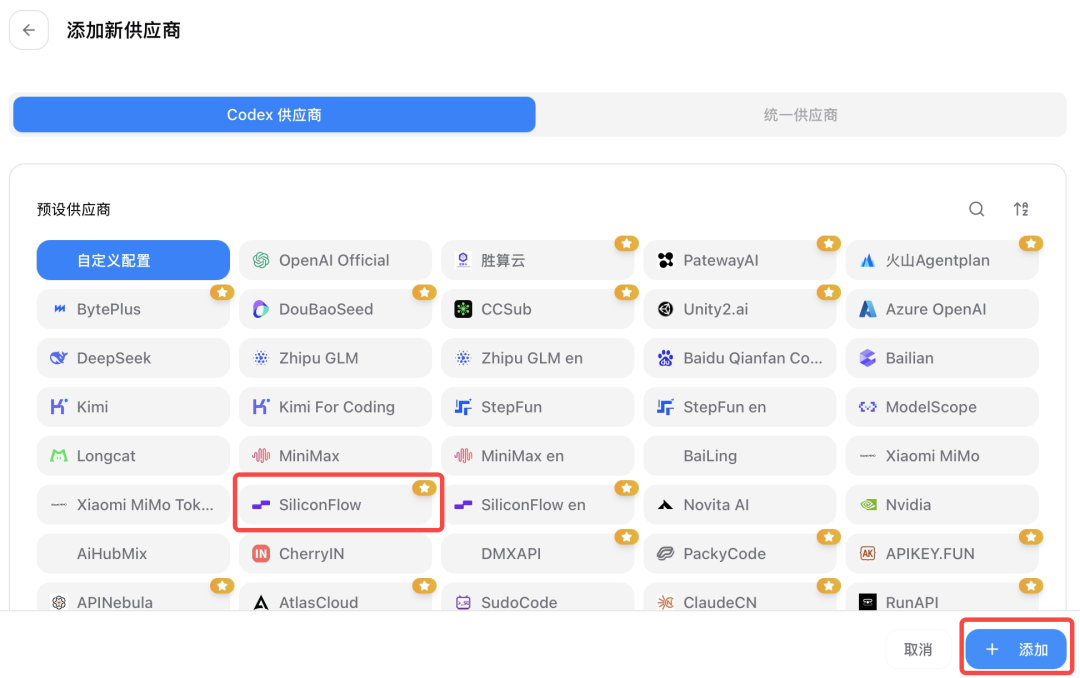1080x678 pixels.
Task: Pick the Zhipu GLM preset
Action: [335, 358]
